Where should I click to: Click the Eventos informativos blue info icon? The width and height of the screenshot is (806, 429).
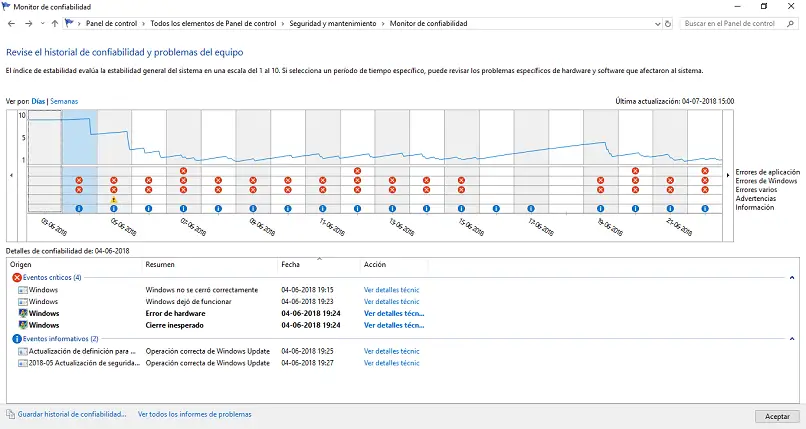pyautogui.click(x=17, y=339)
